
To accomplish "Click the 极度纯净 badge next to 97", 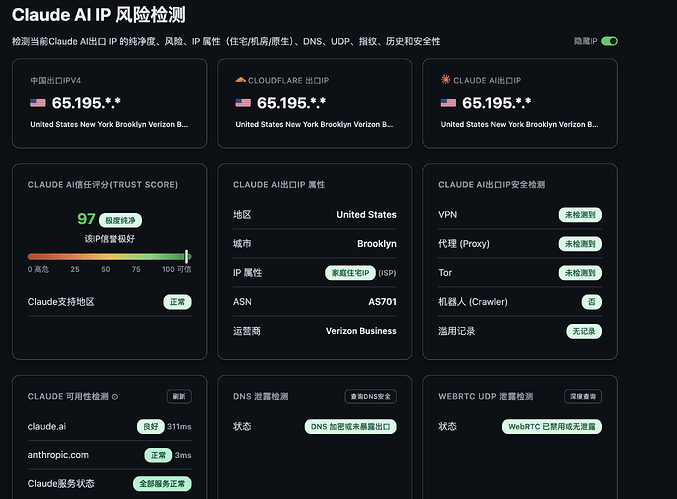I will pos(120,220).
